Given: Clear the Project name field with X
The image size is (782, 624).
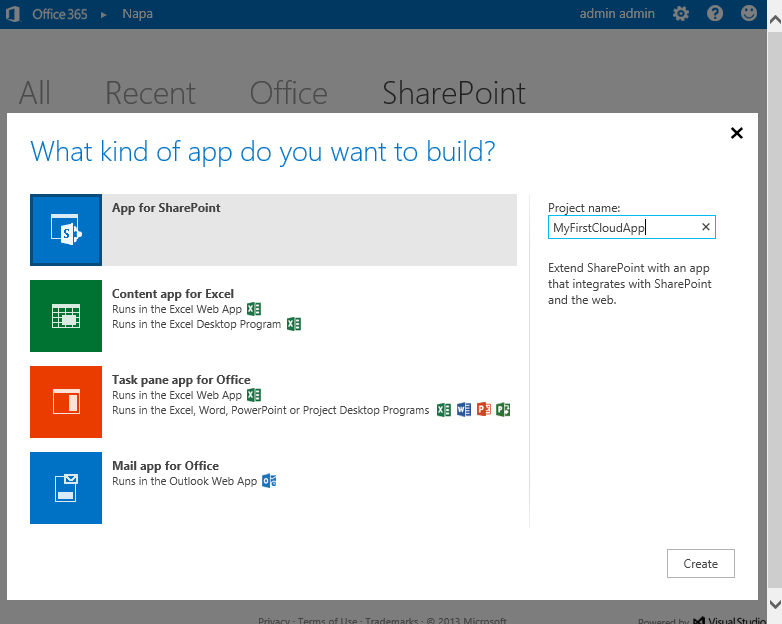Looking at the screenshot, I should pyautogui.click(x=705, y=227).
